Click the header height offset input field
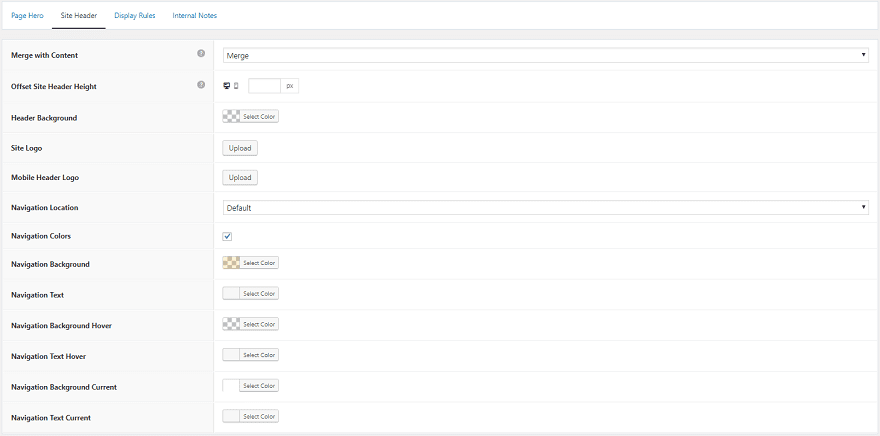The width and height of the screenshot is (880, 436). 264,86
